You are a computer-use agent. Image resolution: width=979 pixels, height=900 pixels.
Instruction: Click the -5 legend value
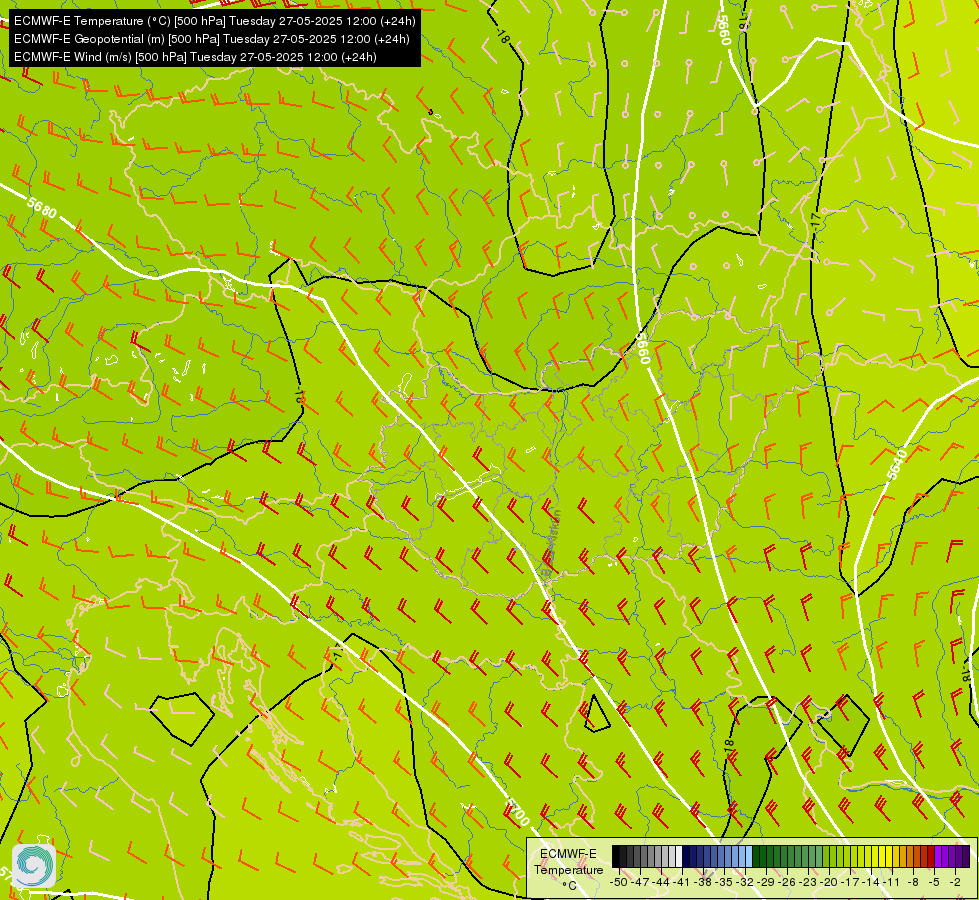pos(934,882)
